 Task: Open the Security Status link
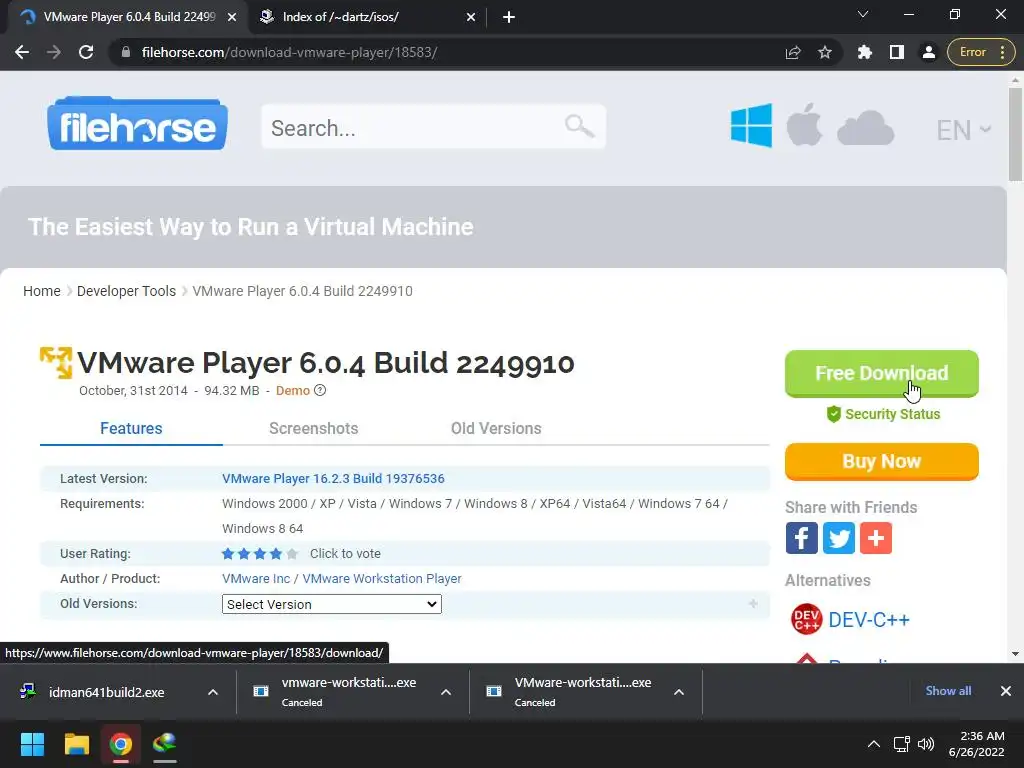(x=884, y=414)
